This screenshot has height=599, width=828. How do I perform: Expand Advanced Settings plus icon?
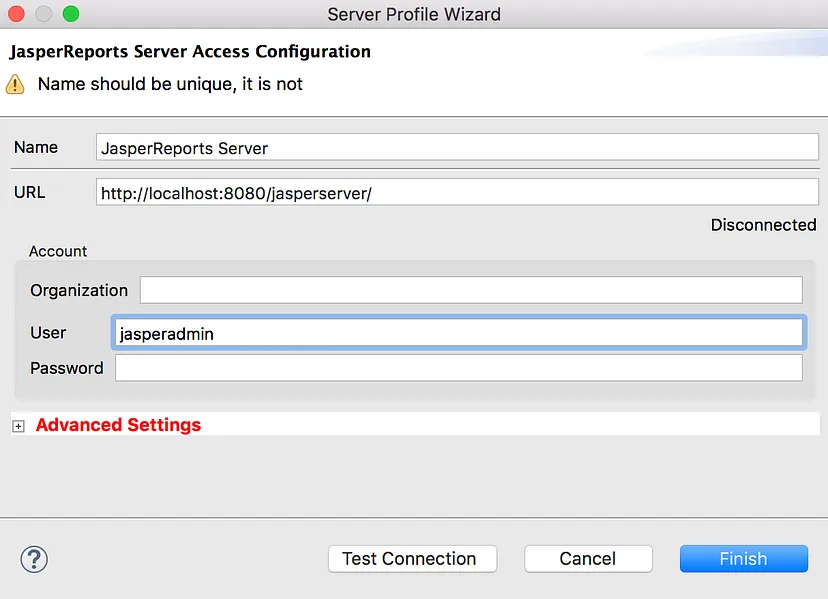point(18,426)
